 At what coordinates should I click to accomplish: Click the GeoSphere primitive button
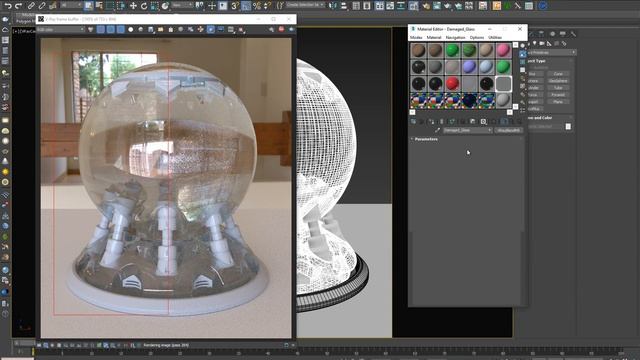(558, 81)
